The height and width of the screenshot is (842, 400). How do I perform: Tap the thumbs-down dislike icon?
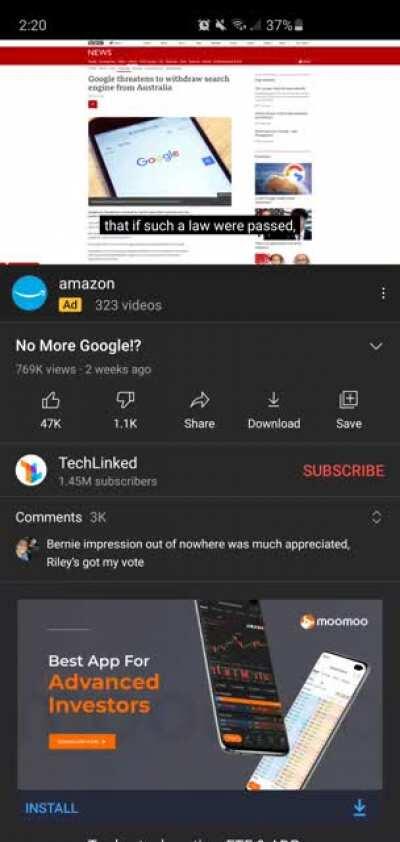click(x=125, y=400)
